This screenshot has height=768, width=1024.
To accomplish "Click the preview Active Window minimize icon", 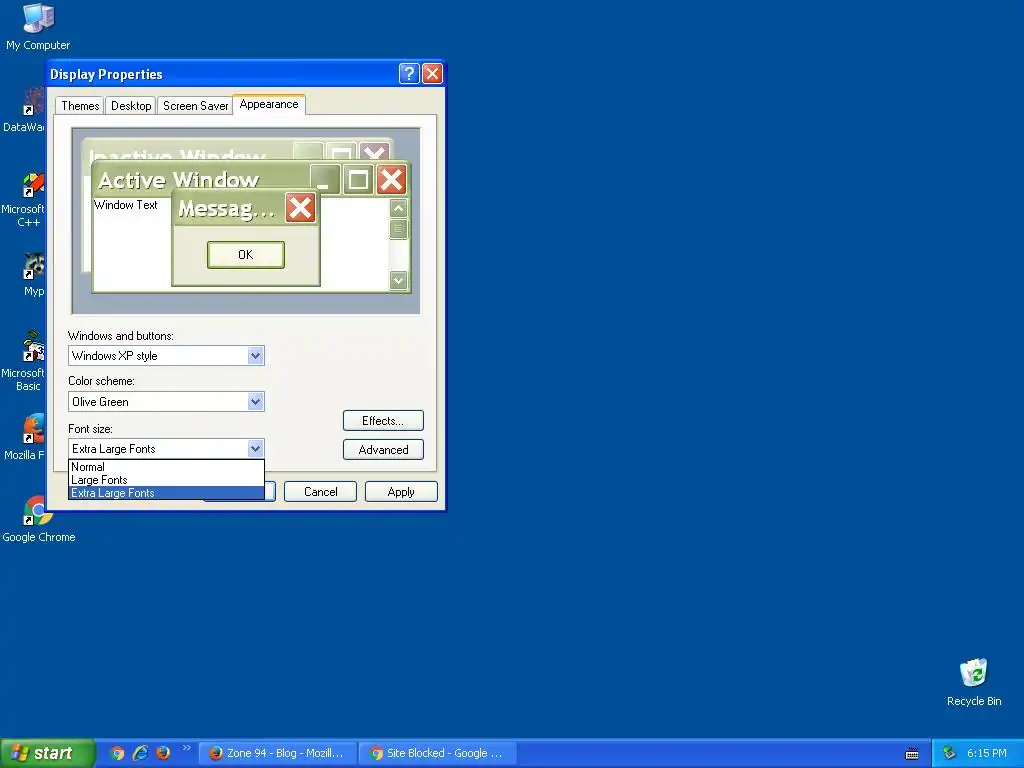I will 325,180.
